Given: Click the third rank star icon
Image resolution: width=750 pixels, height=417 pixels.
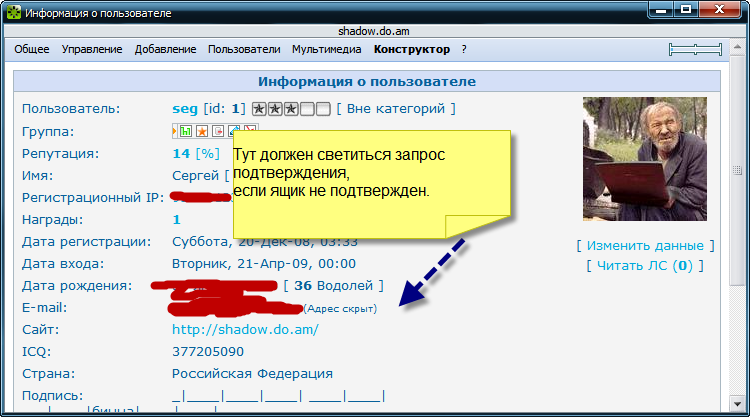Looking at the screenshot, I should (x=291, y=109).
